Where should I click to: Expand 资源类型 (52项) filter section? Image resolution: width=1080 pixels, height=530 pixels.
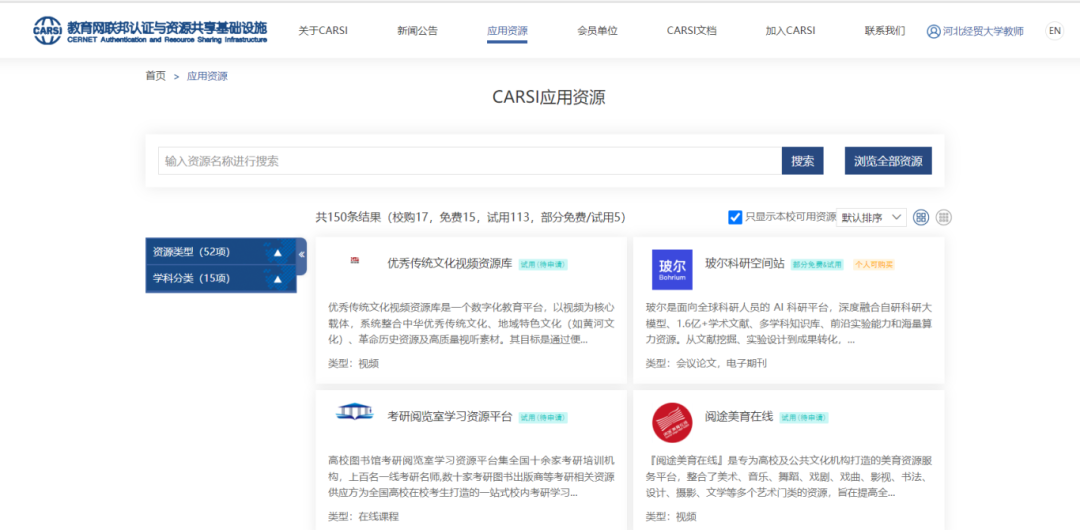coord(277,252)
